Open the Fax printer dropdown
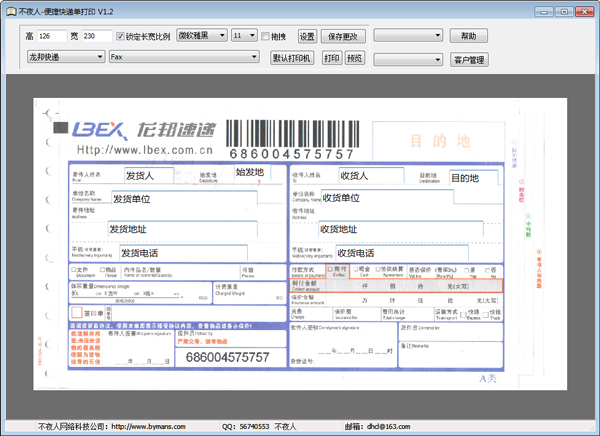The image size is (600, 436). pyautogui.click(x=184, y=57)
